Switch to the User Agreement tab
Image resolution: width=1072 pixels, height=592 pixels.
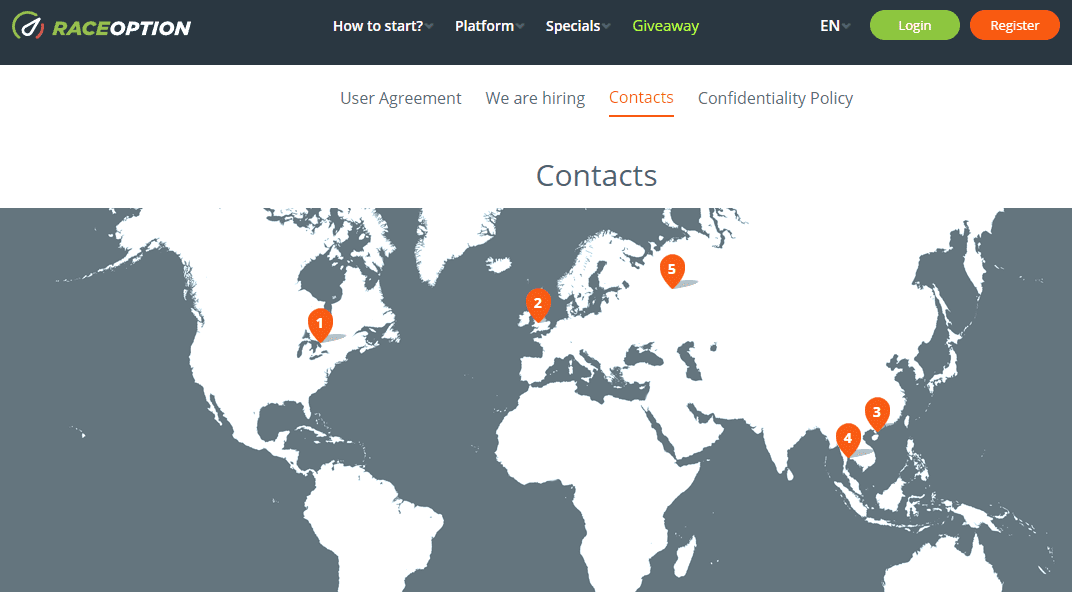pos(401,98)
